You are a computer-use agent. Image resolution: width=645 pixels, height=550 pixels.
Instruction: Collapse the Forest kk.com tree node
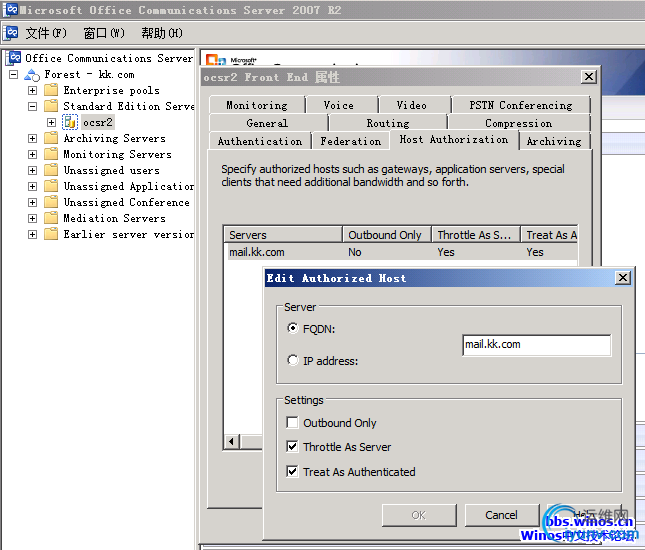click(x=14, y=74)
